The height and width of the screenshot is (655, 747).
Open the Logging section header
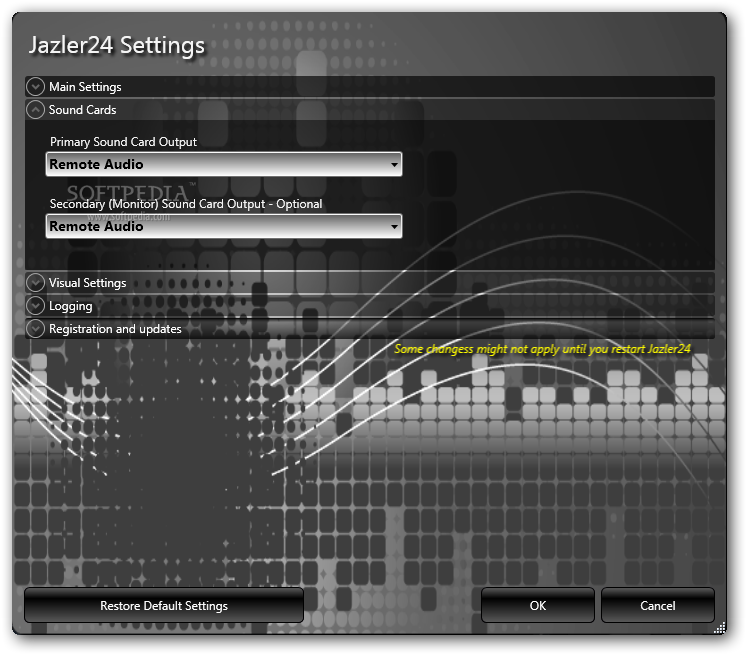coord(370,305)
